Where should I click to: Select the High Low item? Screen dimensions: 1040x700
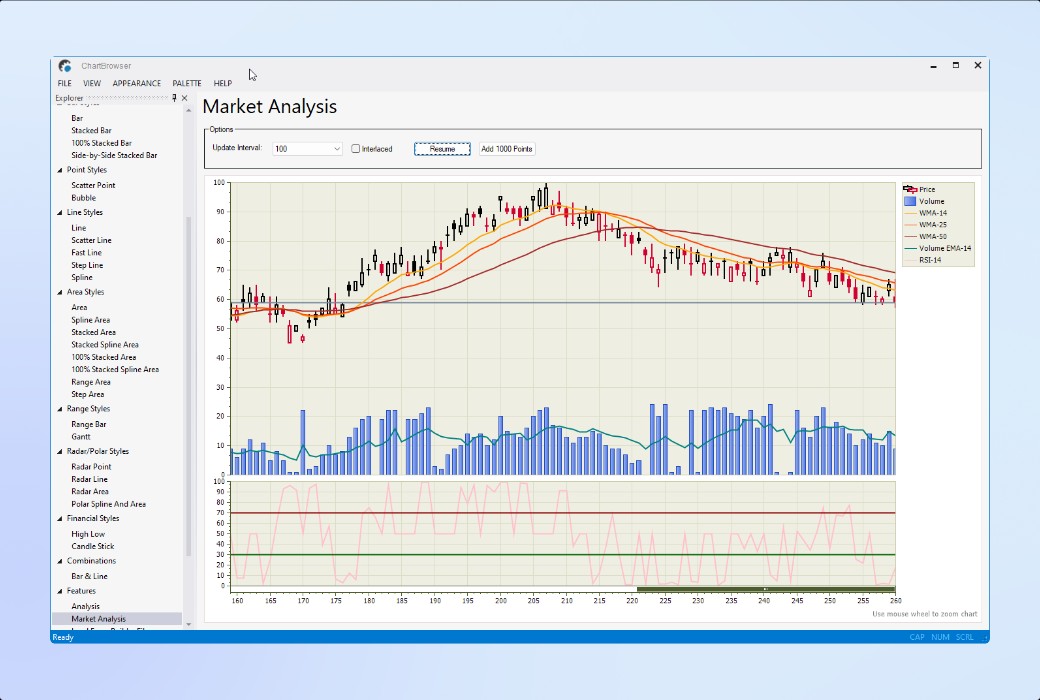(x=88, y=533)
